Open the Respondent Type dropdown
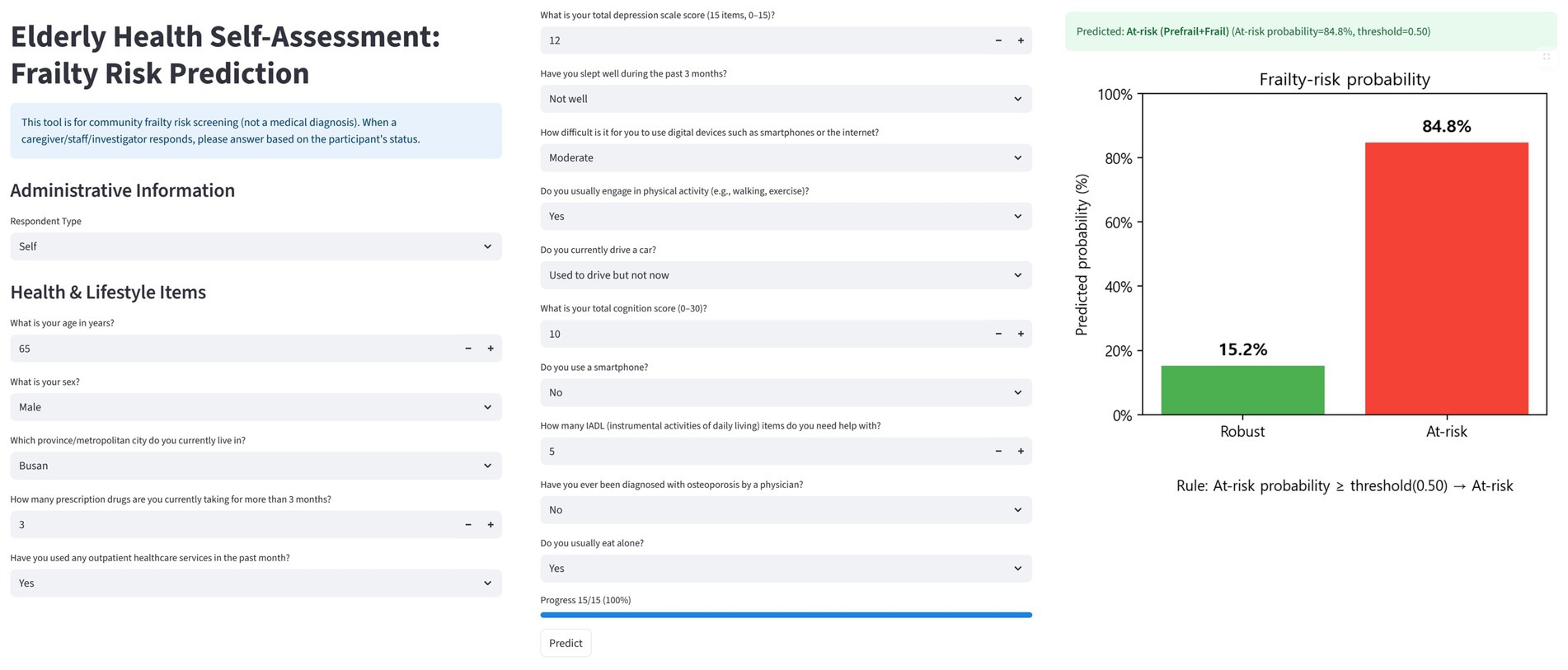The height and width of the screenshot is (670, 1568). point(256,246)
